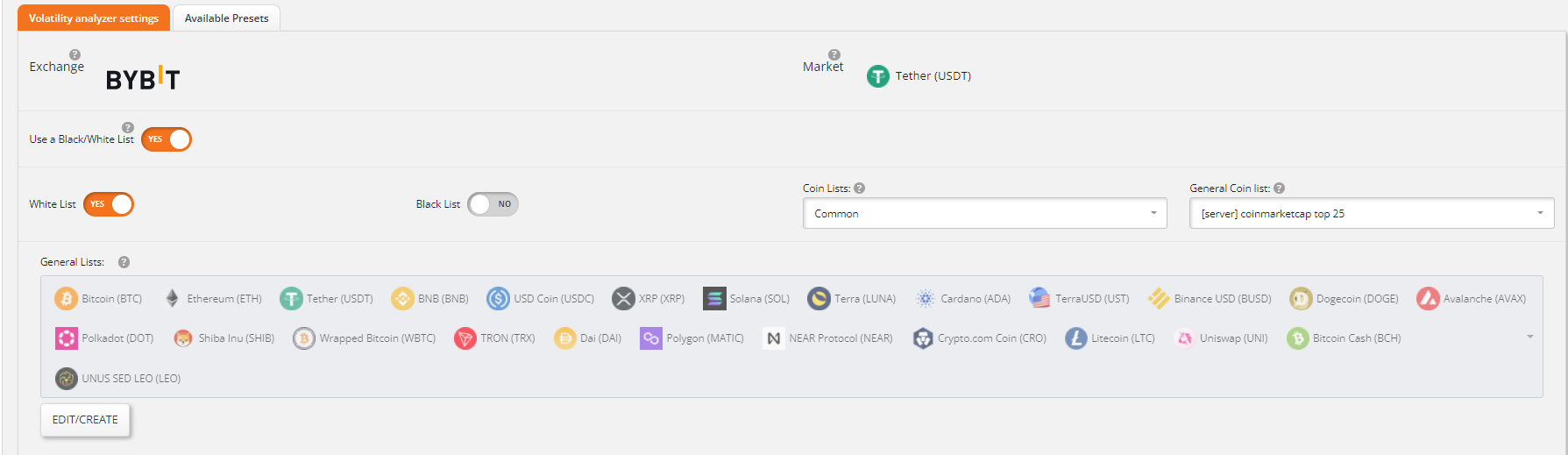Click the Uniswap (UNI) coin icon

(x=1185, y=338)
